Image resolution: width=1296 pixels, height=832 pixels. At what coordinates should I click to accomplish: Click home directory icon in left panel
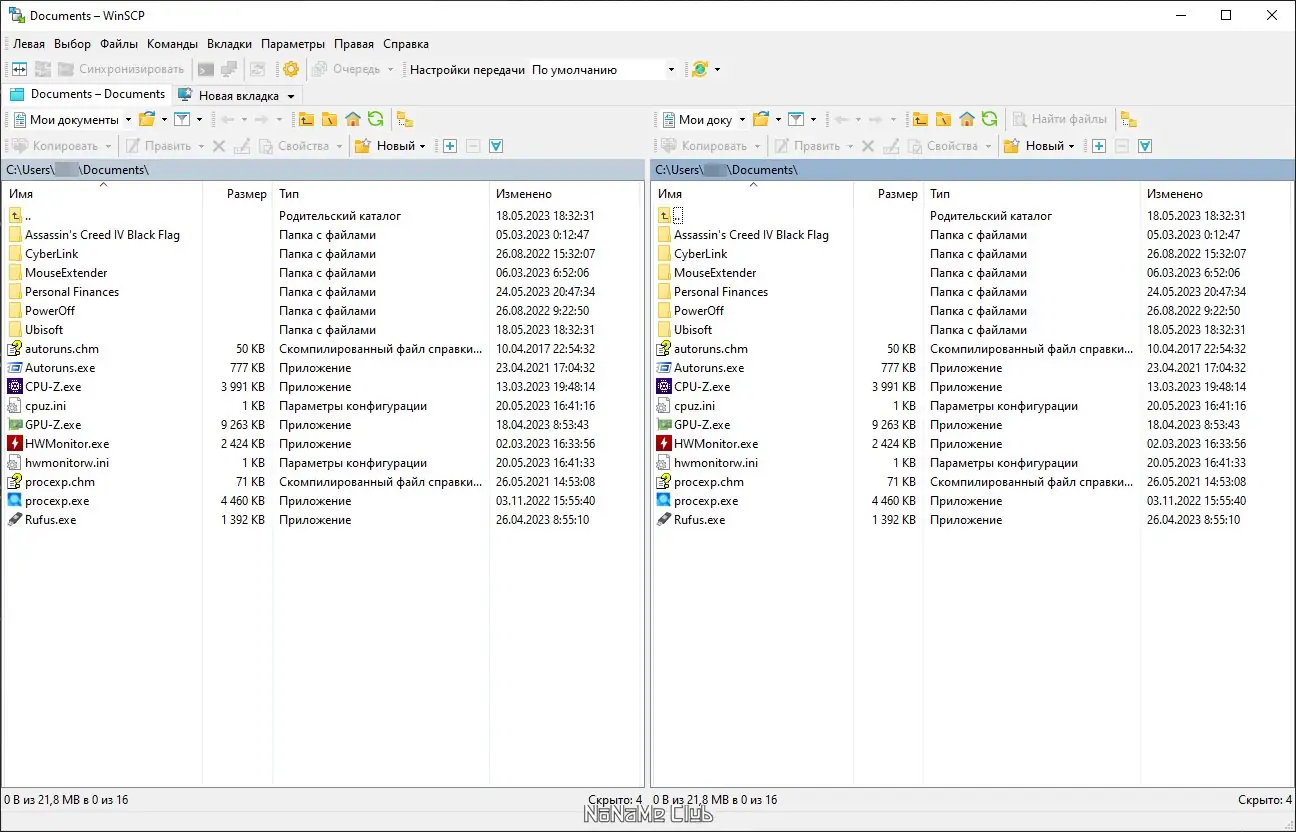click(353, 119)
